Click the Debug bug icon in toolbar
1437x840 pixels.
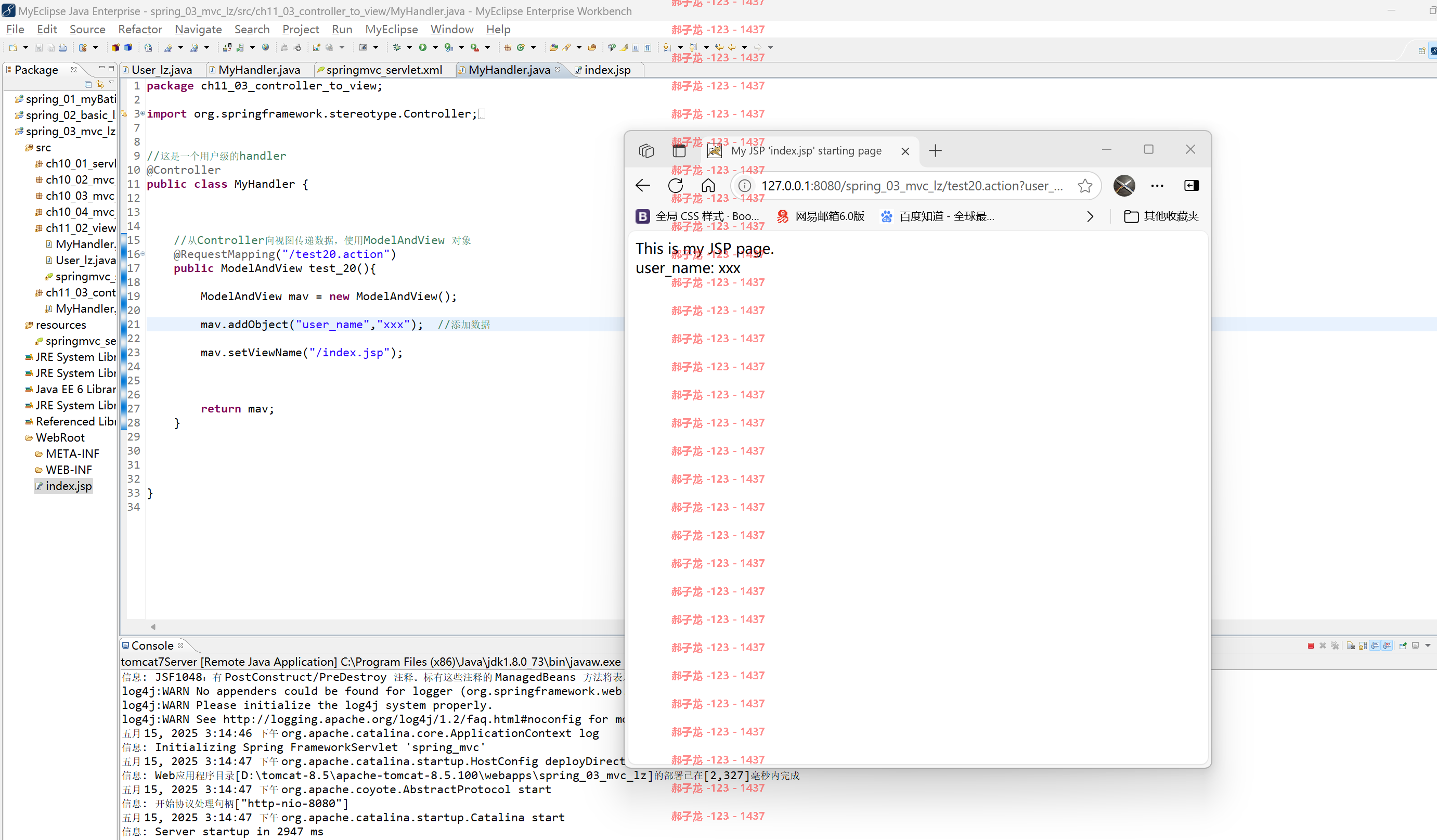point(397,47)
